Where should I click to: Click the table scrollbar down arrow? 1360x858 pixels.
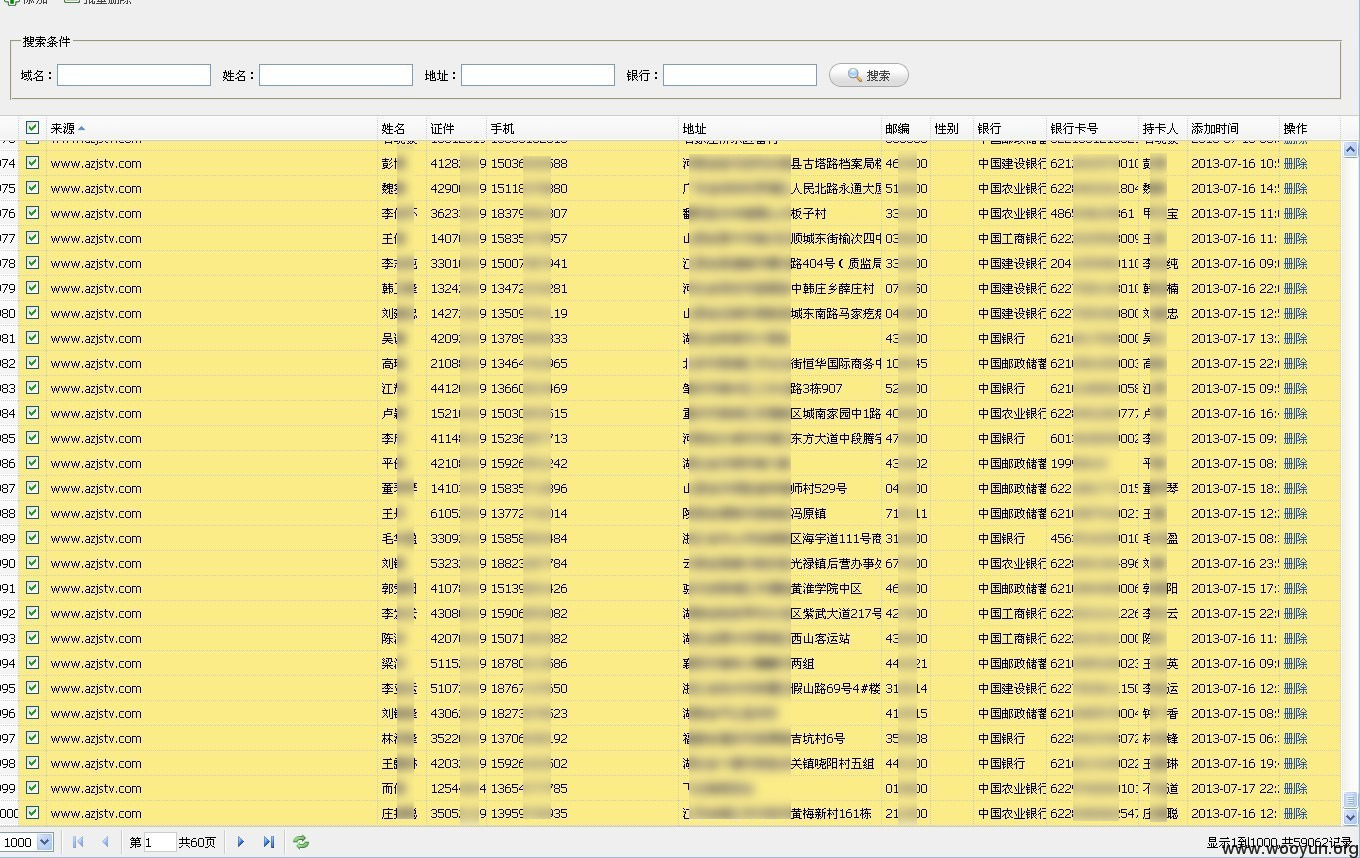tap(1350, 816)
